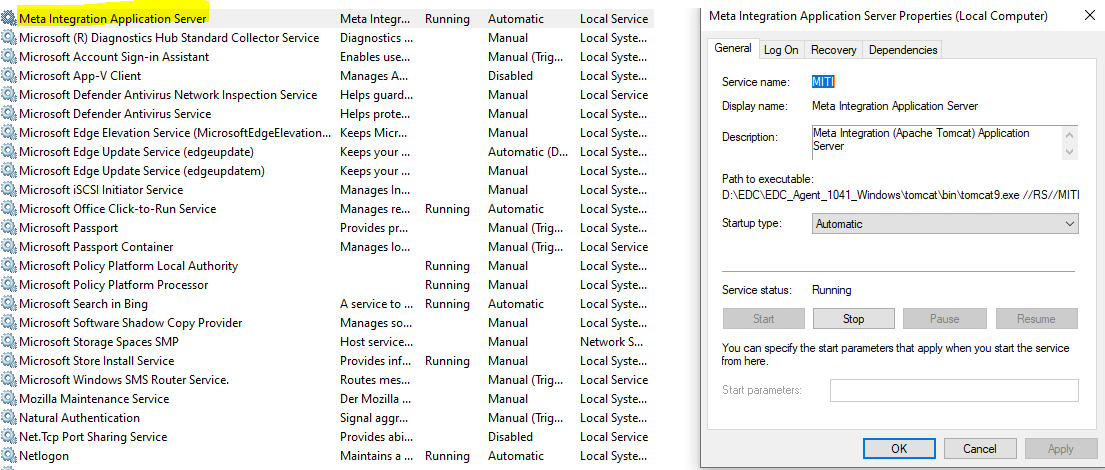Click gear icon beside Microsoft iSCSI Initiator Service

click(8, 190)
